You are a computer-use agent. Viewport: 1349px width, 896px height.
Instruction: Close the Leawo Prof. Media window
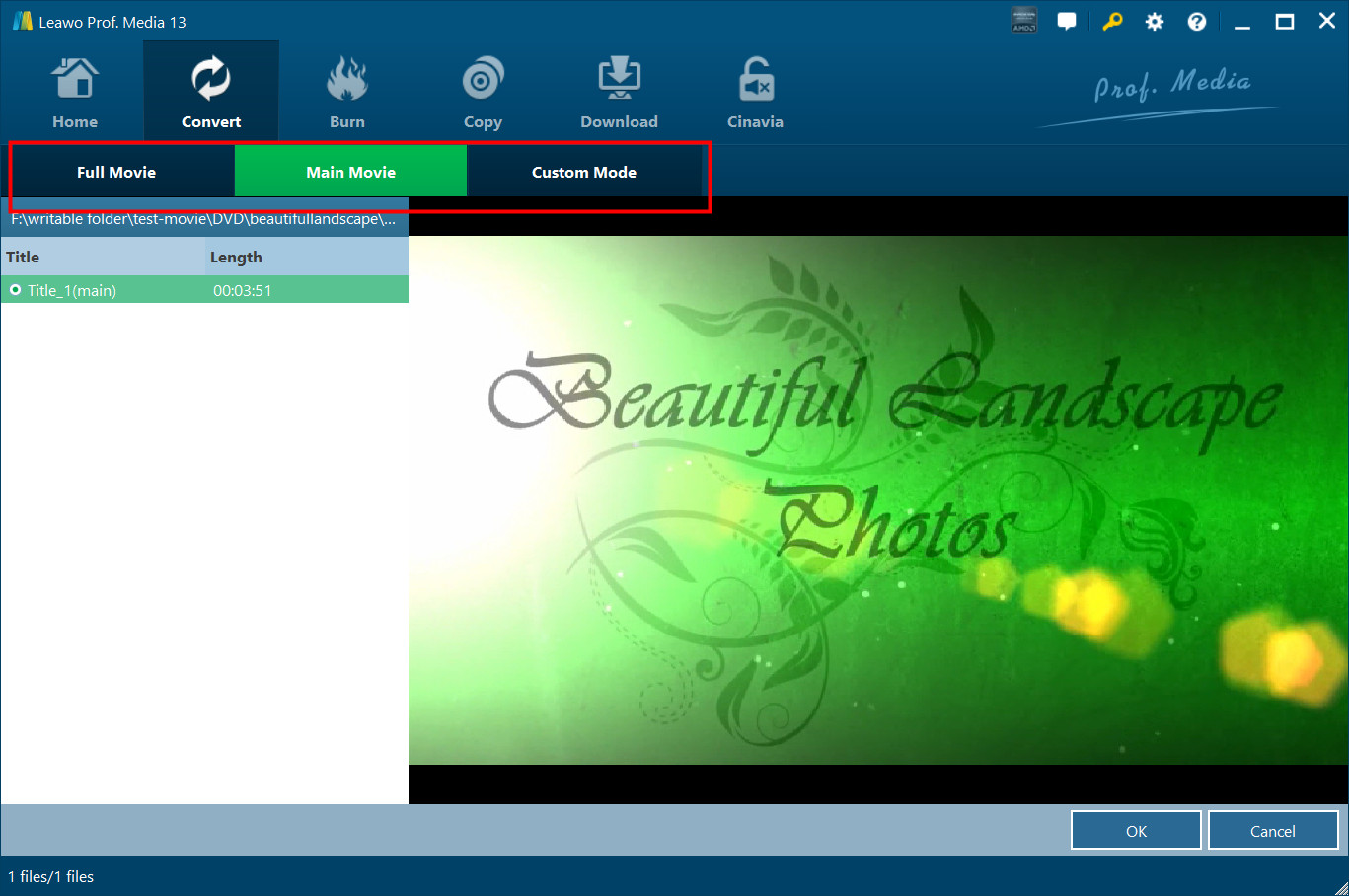(x=1327, y=22)
